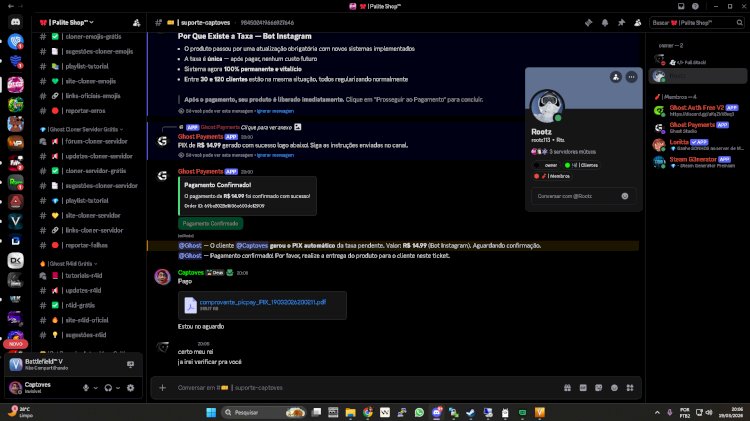750x421 pixels.
Task: Open more options in Rootz profile
Action: (631, 77)
